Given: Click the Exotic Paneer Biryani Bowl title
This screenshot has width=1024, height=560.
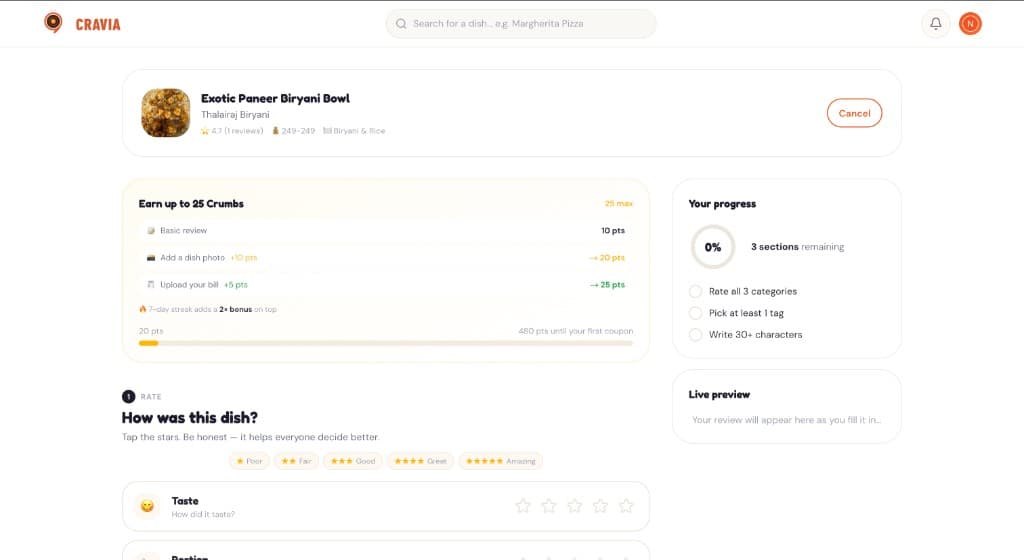Looking at the screenshot, I should pos(275,99).
